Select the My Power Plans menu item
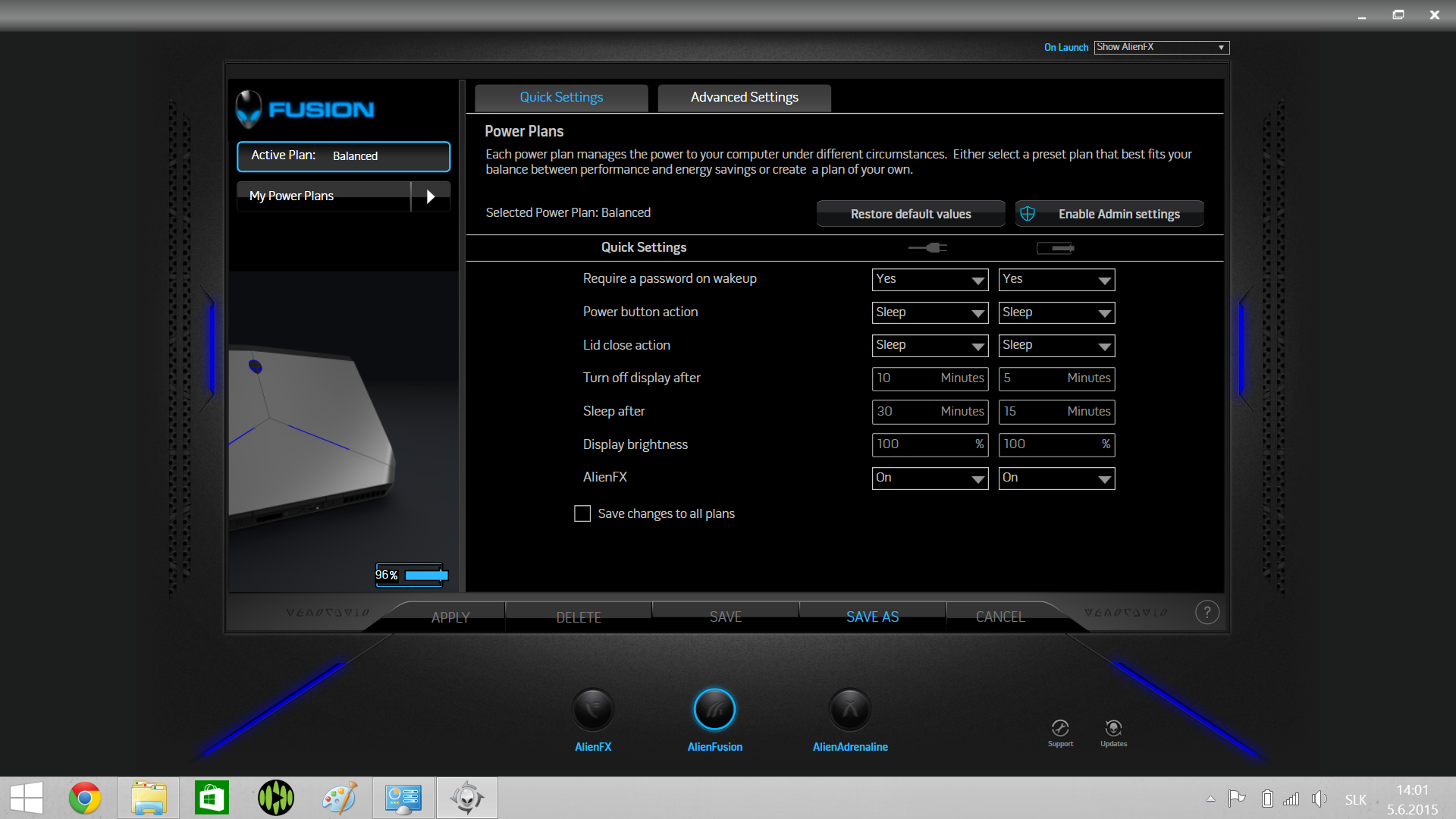Viewport: 1456px width, 819px height. [x=324, y=196]
